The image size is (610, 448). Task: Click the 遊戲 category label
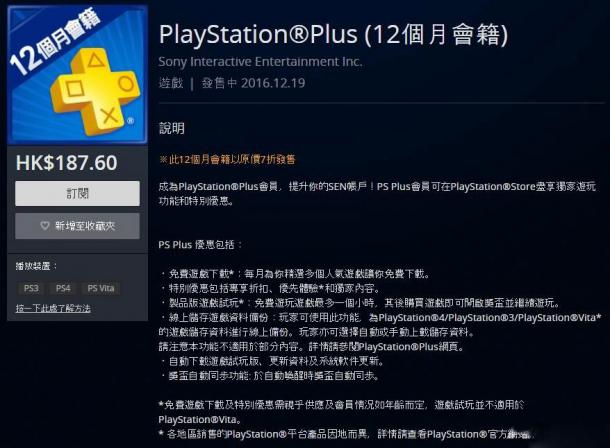(x=171, y=83)
